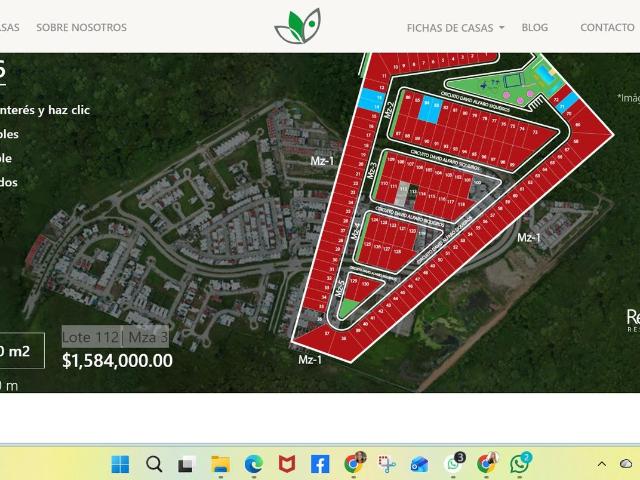This screenshot has height=480, width=640.
Task: Open the CONTACTO page
Action: point(607,27)
